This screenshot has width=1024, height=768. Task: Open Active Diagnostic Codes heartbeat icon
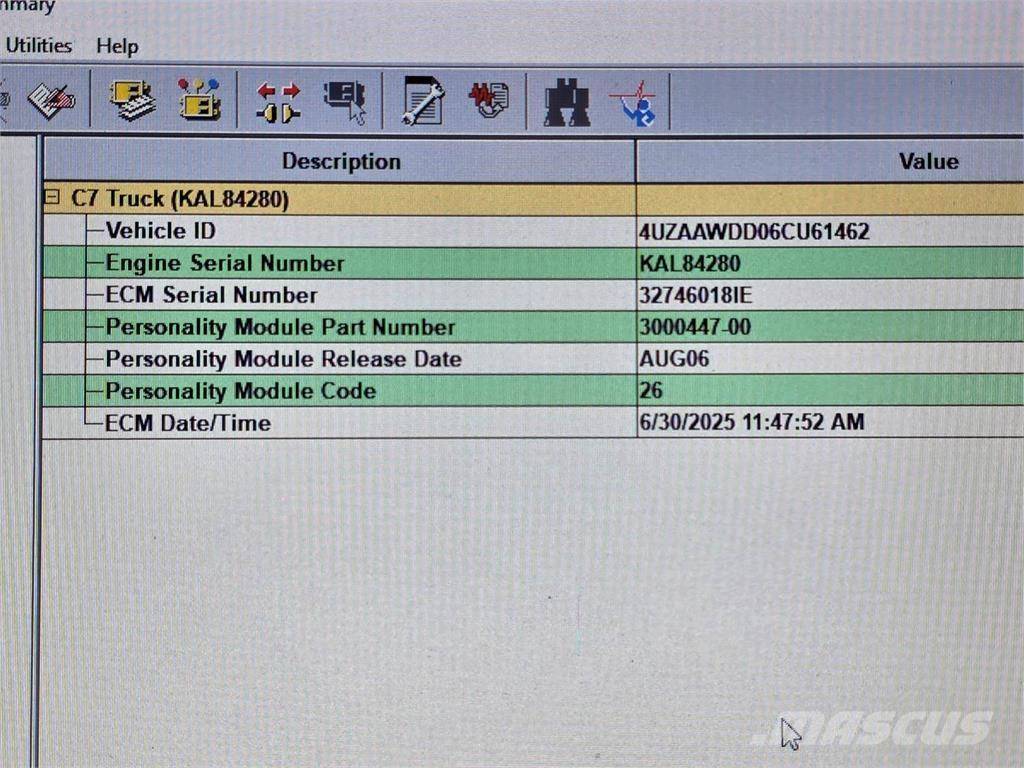pyautogui.click(x=488, y=99)
